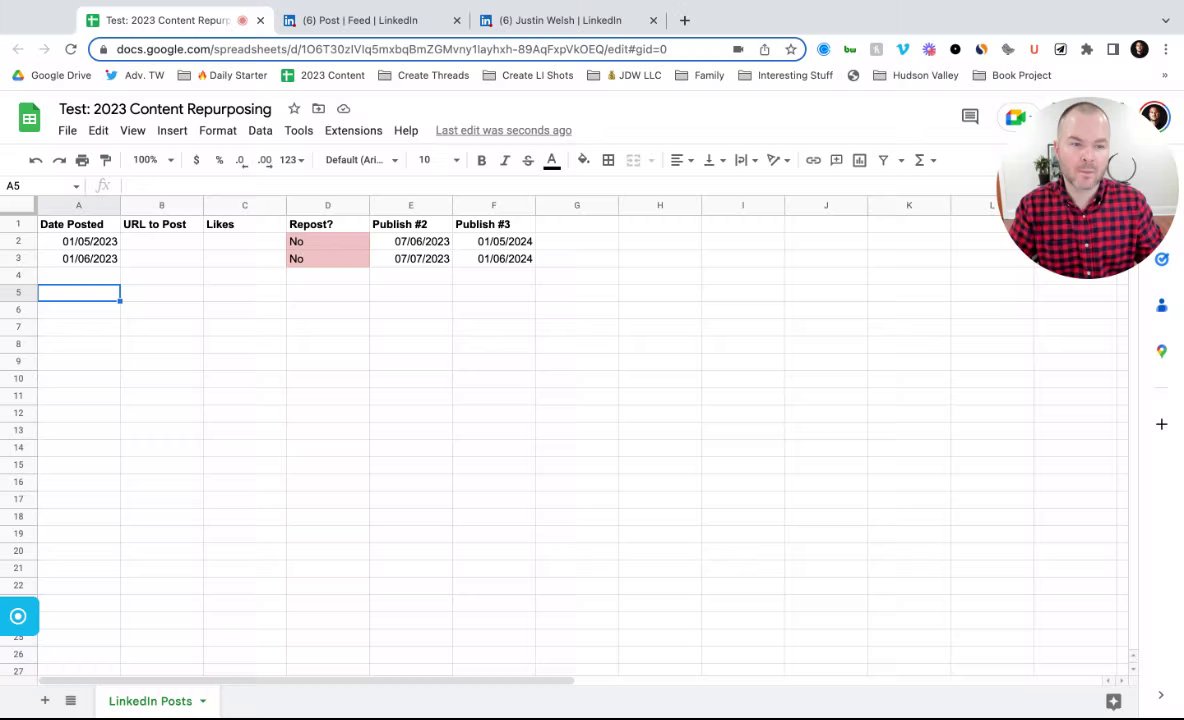Click the Explore button at bottom right
This screenshot has height=720, width=1184.
point(1113,701)
